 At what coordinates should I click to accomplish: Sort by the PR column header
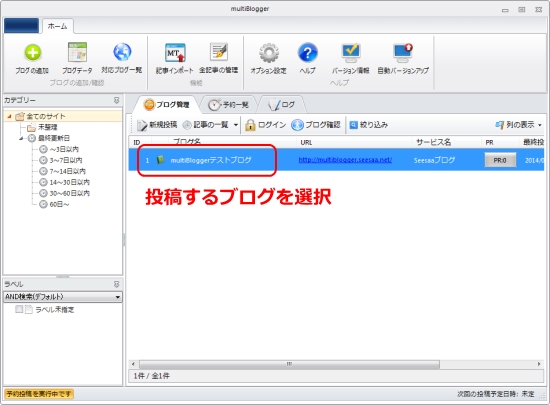pyautogui.click(x=489, y=142)
